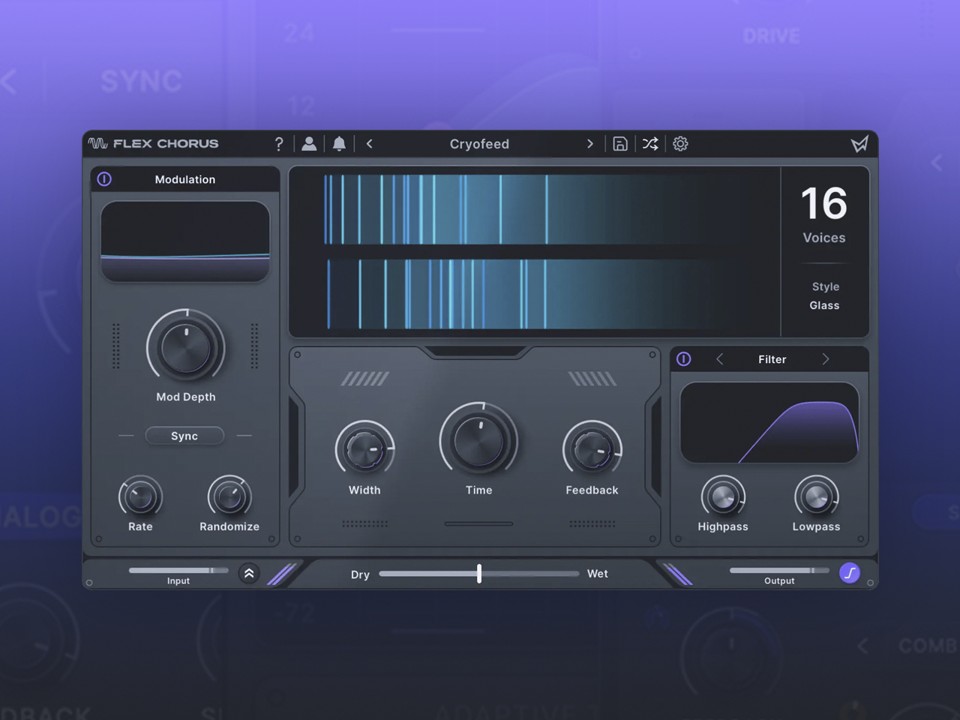Click the Feedback knob
Viewport: 960px width, 720px height.
click(x=592, y=450)
